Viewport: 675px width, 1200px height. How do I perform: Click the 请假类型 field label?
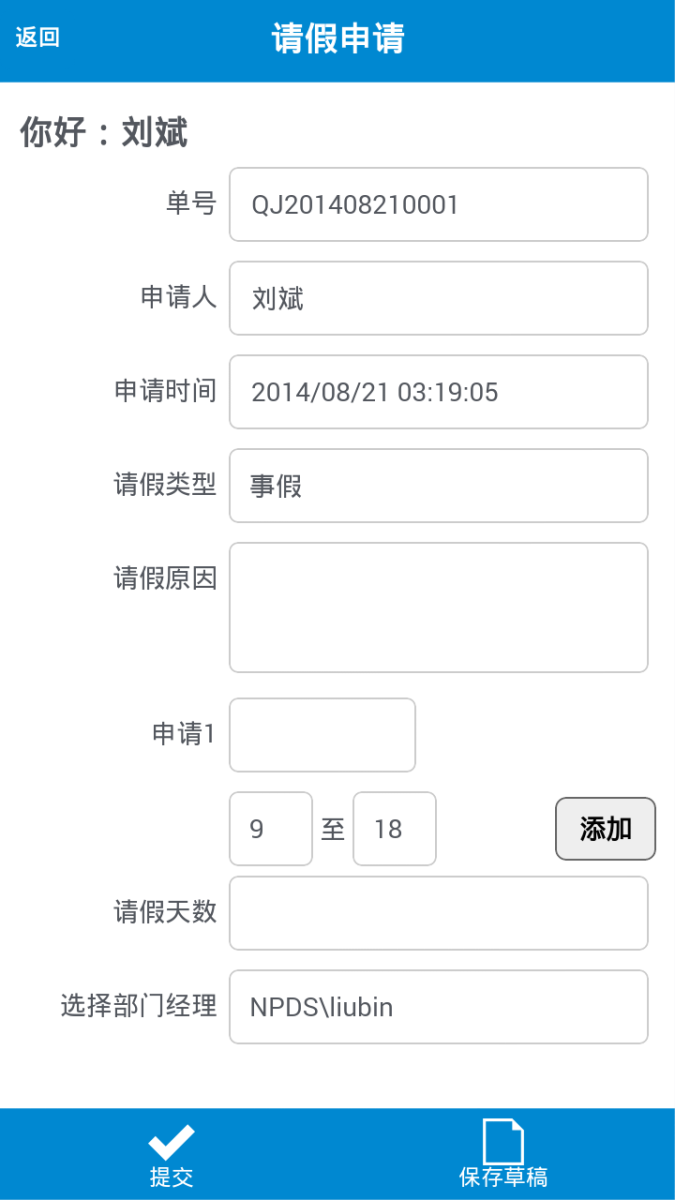[x=165, y=485]
